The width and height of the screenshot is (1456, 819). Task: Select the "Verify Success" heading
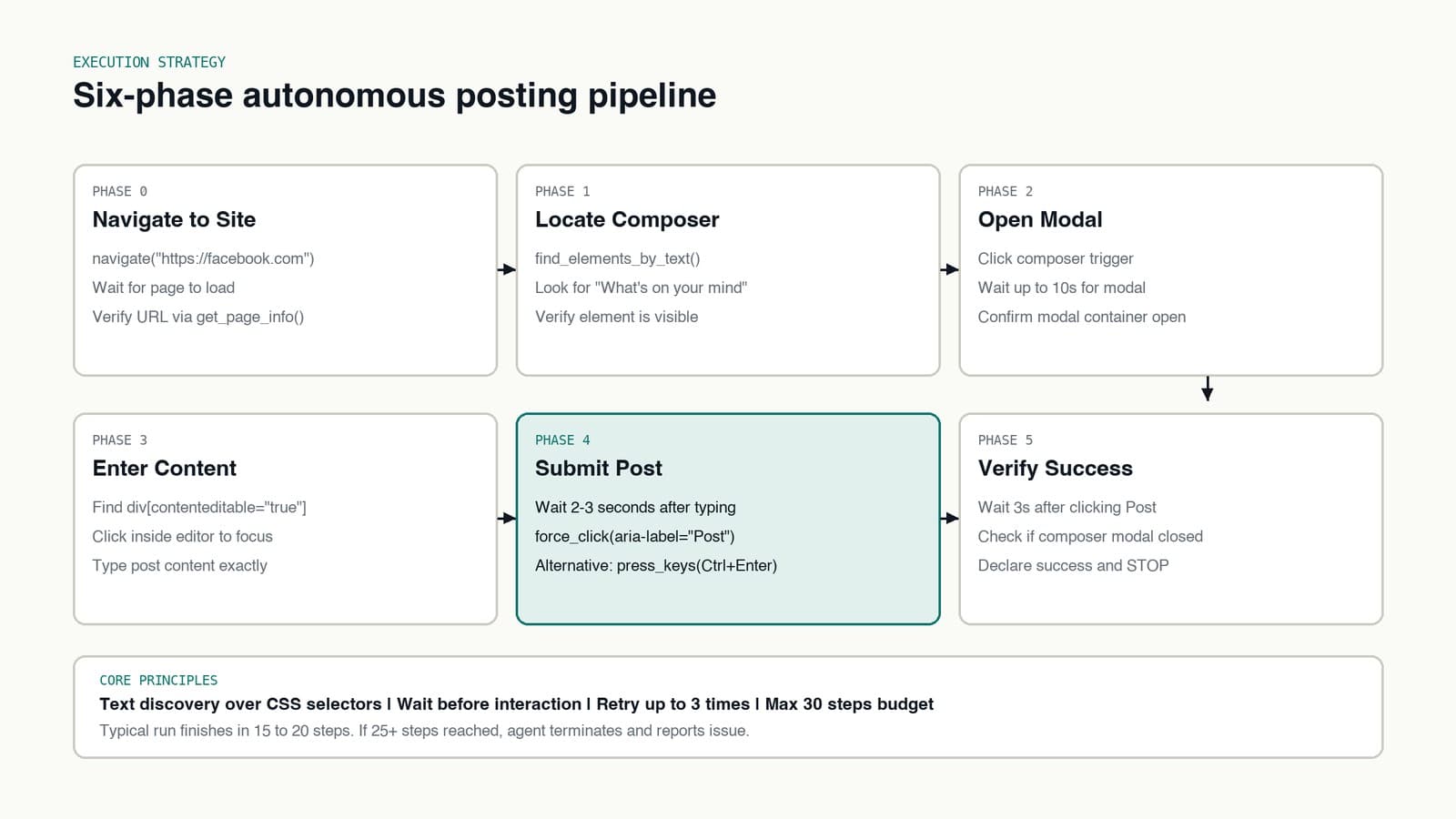click(x=1055, y=468)
